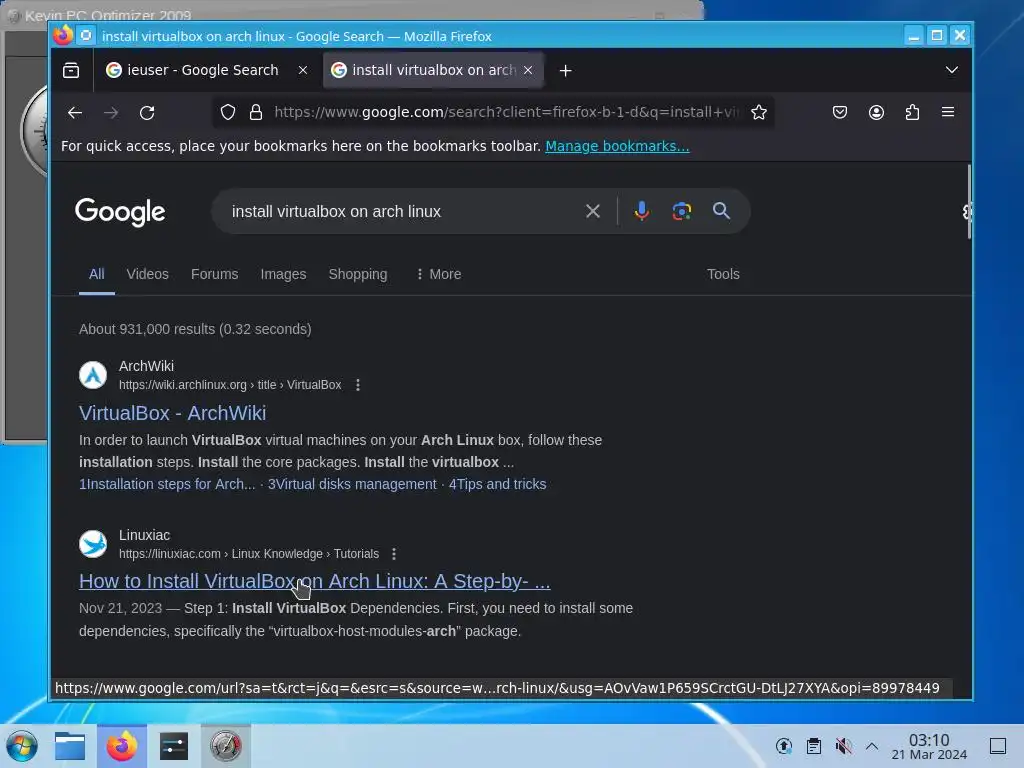The width and height of the screenshot is (1024, 768).
Task: Switch to the Forums results tab
Action: pos(214,274)
